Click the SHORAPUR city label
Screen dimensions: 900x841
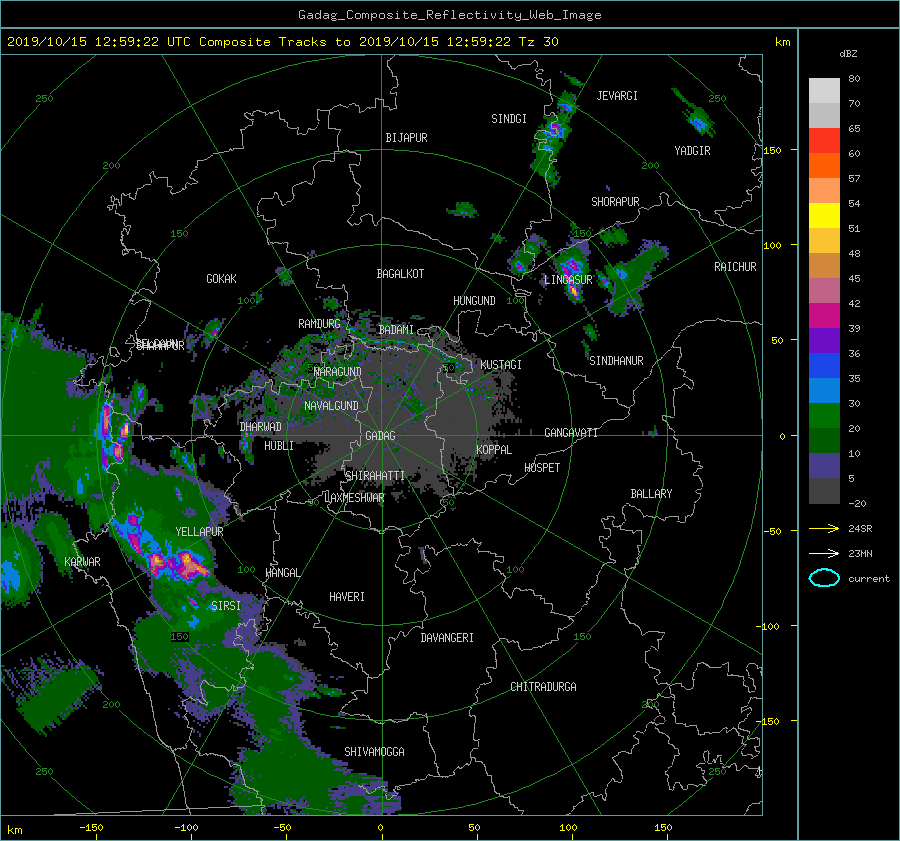(x=615, y=202)
